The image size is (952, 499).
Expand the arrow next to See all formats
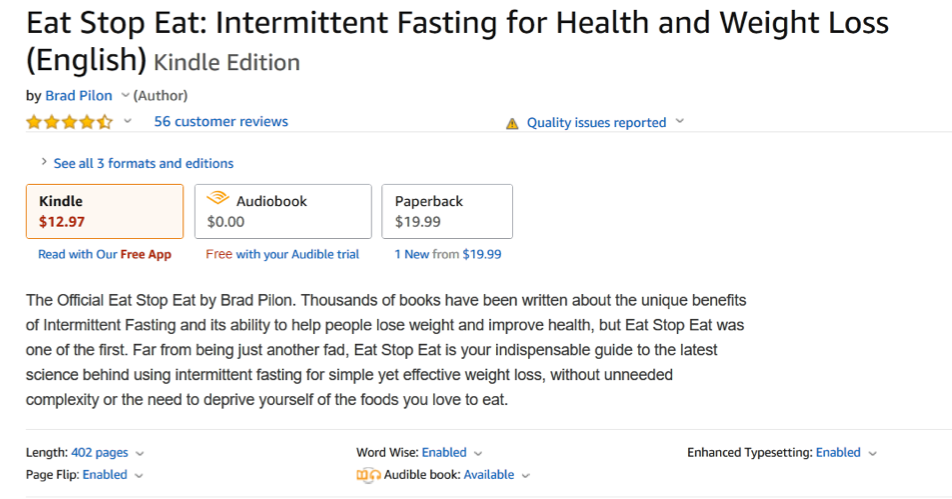click(44, 162)
